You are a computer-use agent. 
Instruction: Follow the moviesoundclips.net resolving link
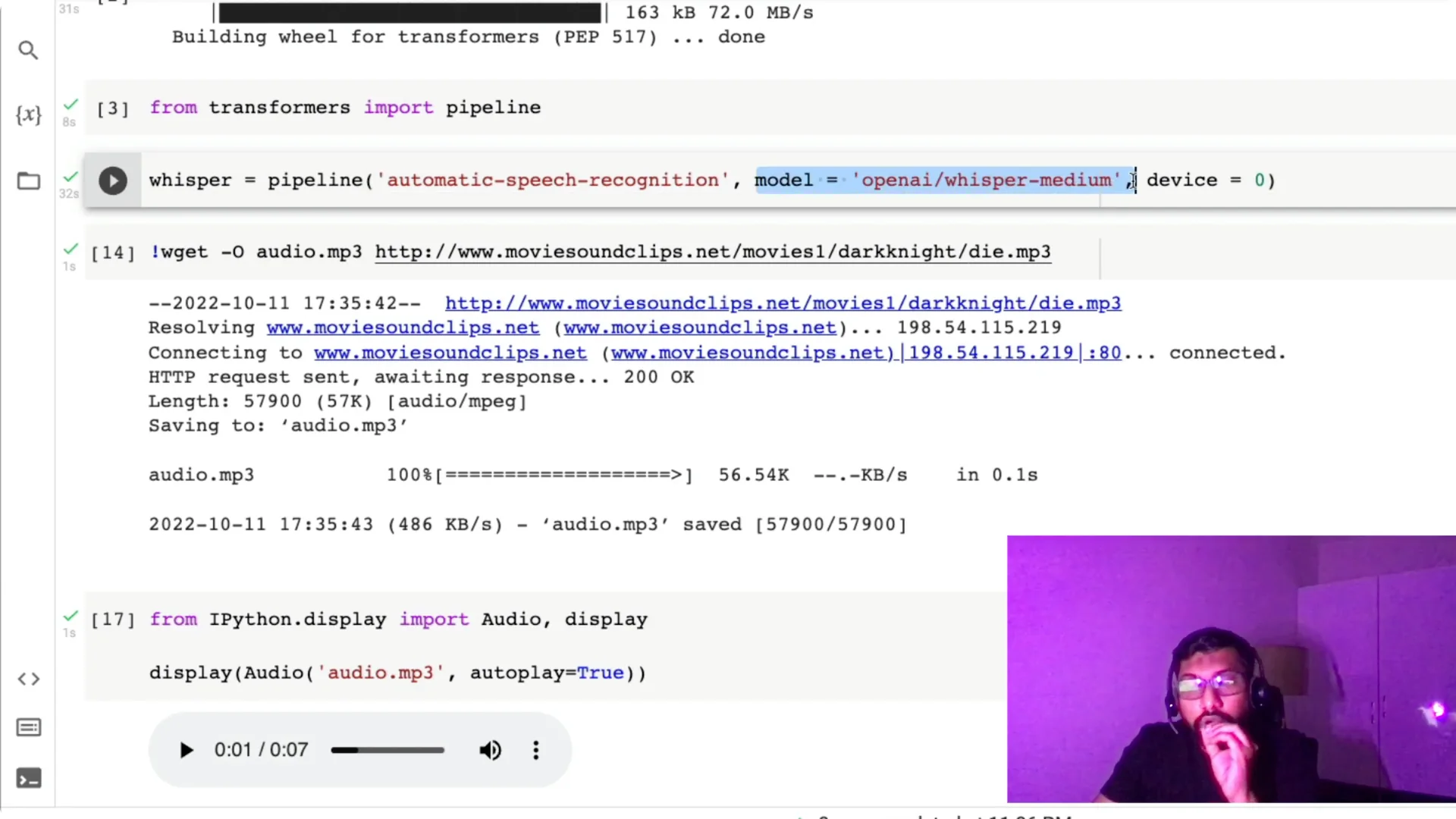point(402,328)
